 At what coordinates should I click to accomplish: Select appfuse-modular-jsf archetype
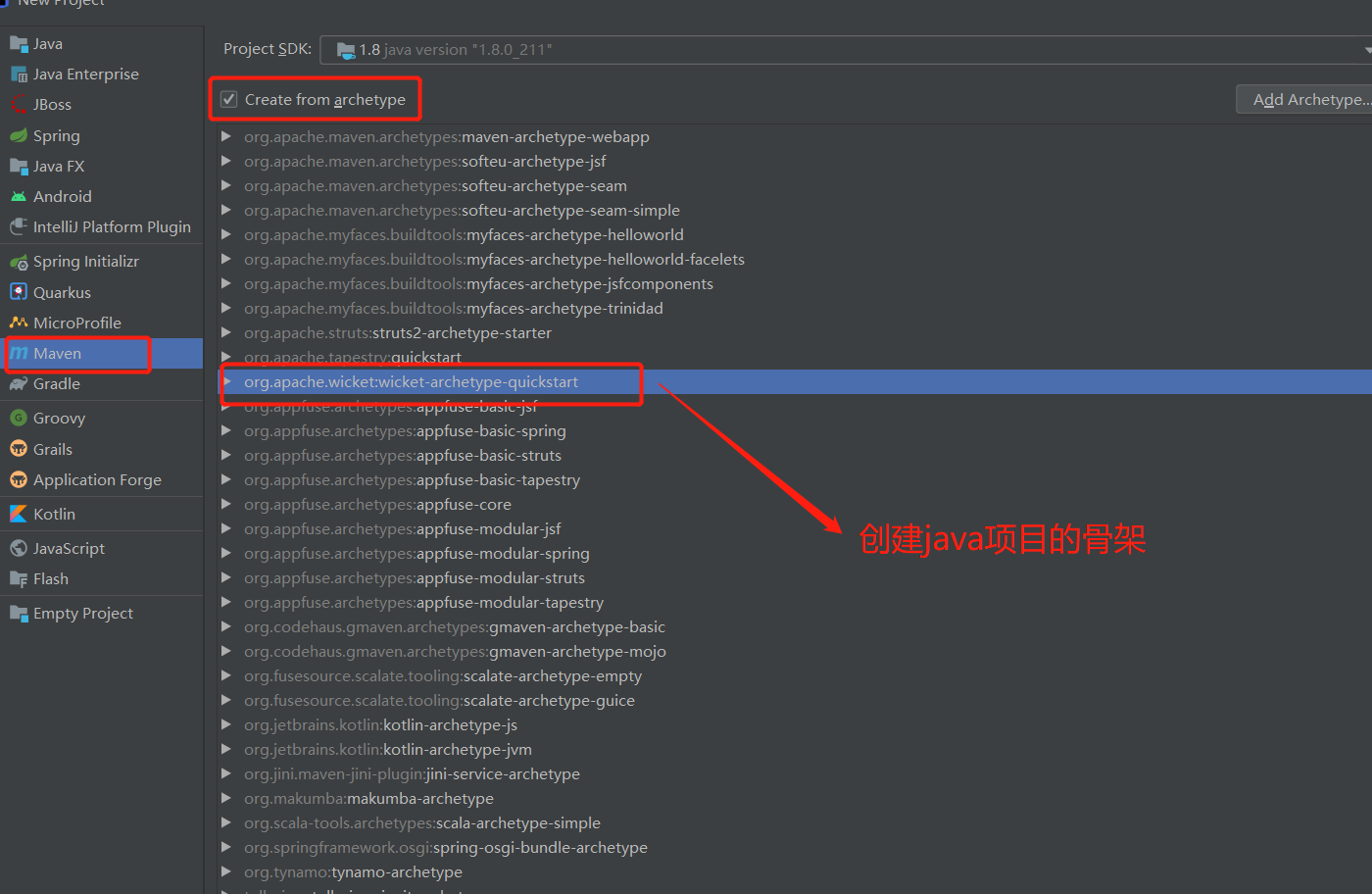pyautogui.click(x=795, y=528)
